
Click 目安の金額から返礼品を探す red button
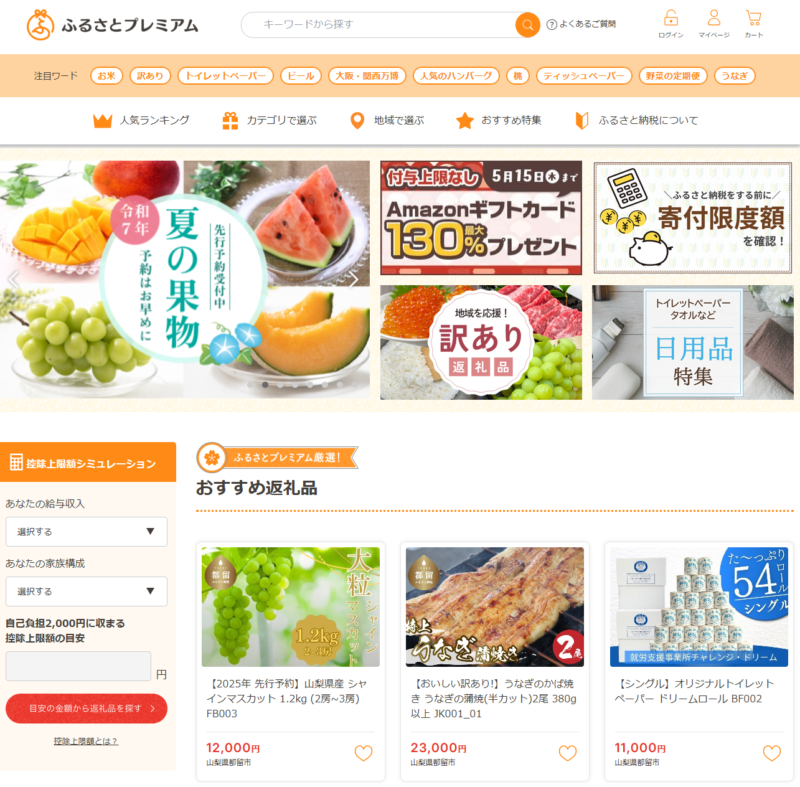tap(86, 708)
